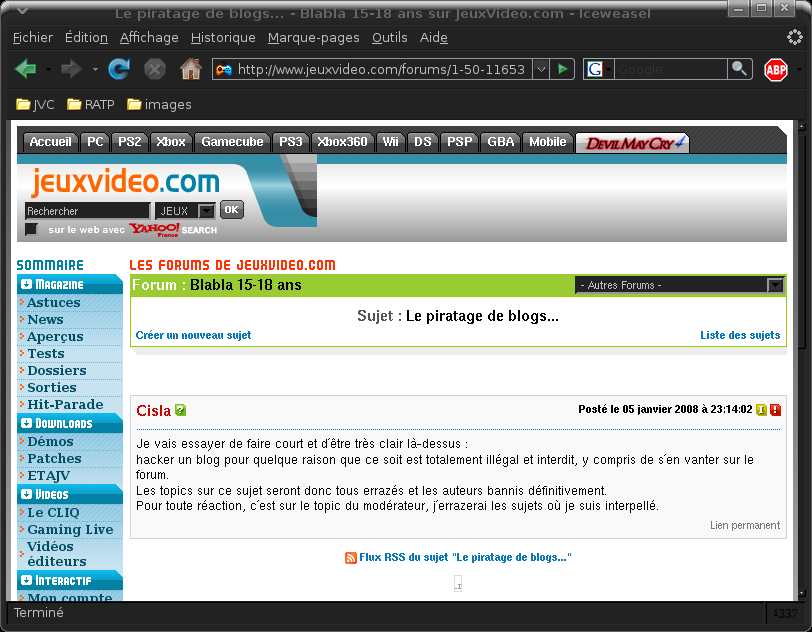Open the Aide menu
The width and height of the screenshot is (812, 632).
[x=434, y=38]
